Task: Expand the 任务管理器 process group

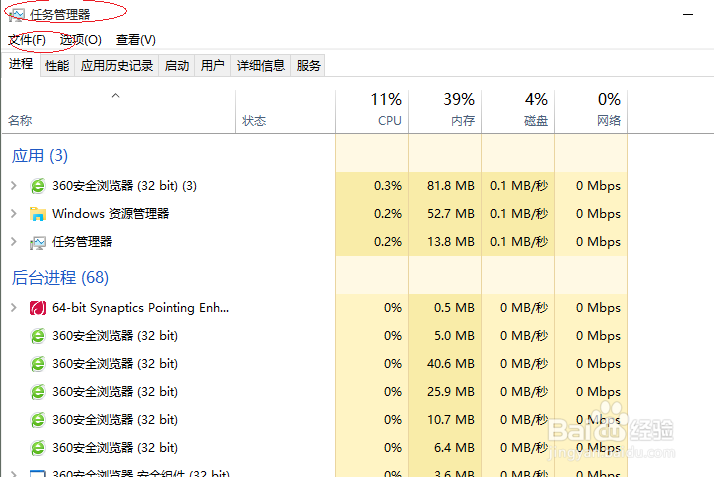Action: tap(14, 242)
